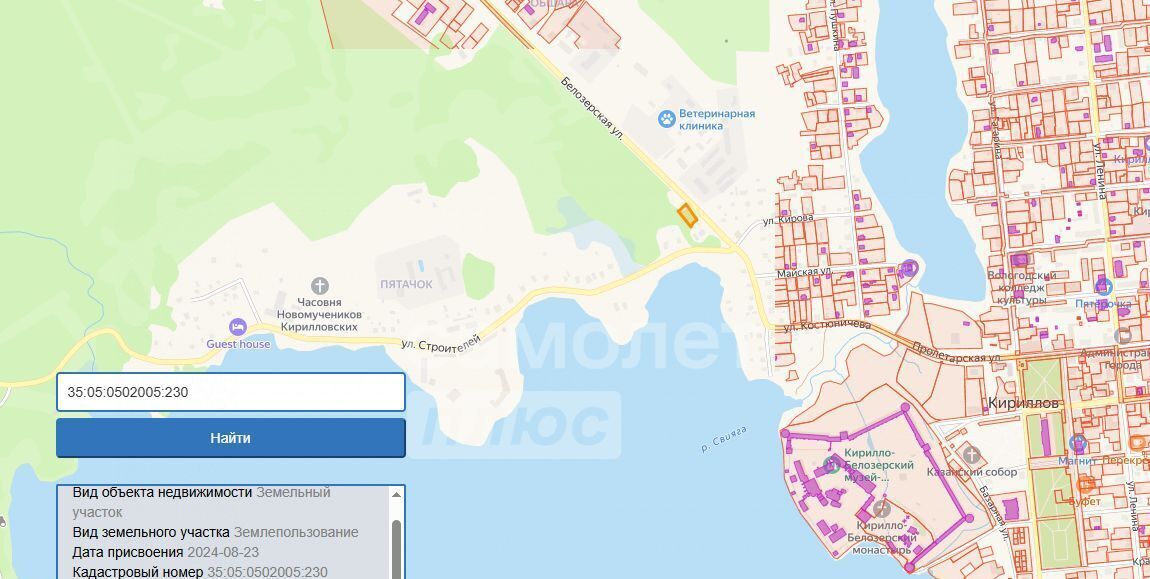Click the Кирилло-Белозерский монастырь church icon

click(882, 509)
